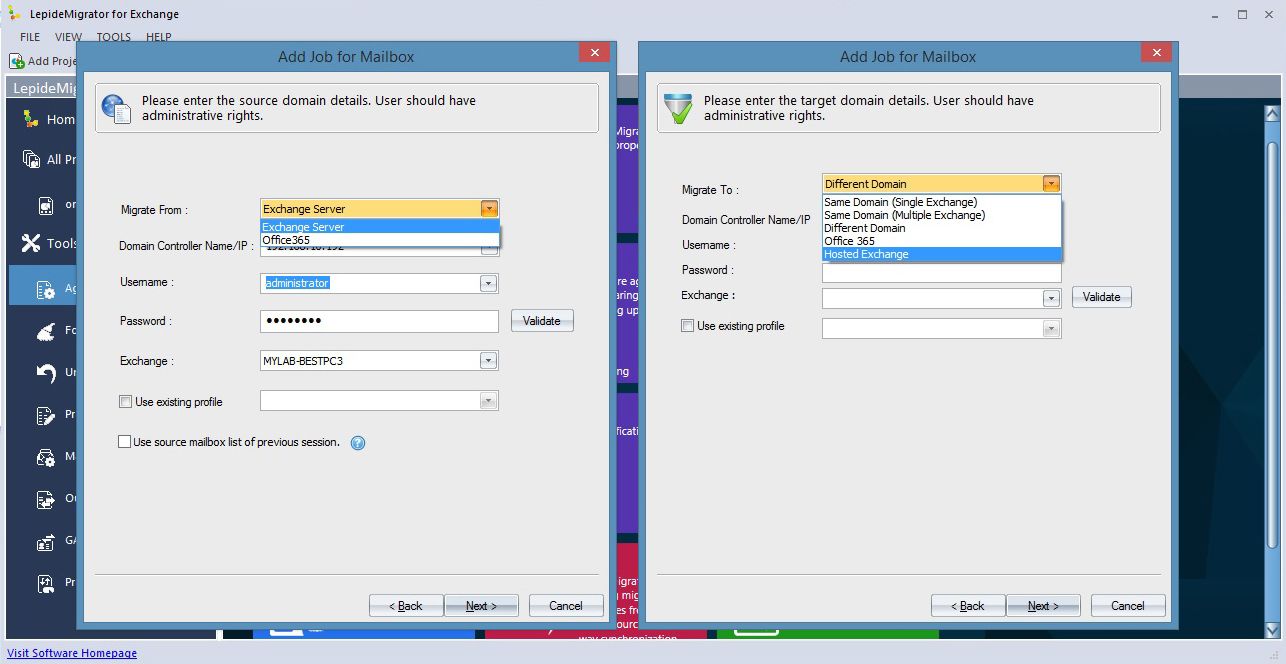1286x664 pixels.
Task: Open the Migrate To dropdown arrow
Action: click(1050, 184)
